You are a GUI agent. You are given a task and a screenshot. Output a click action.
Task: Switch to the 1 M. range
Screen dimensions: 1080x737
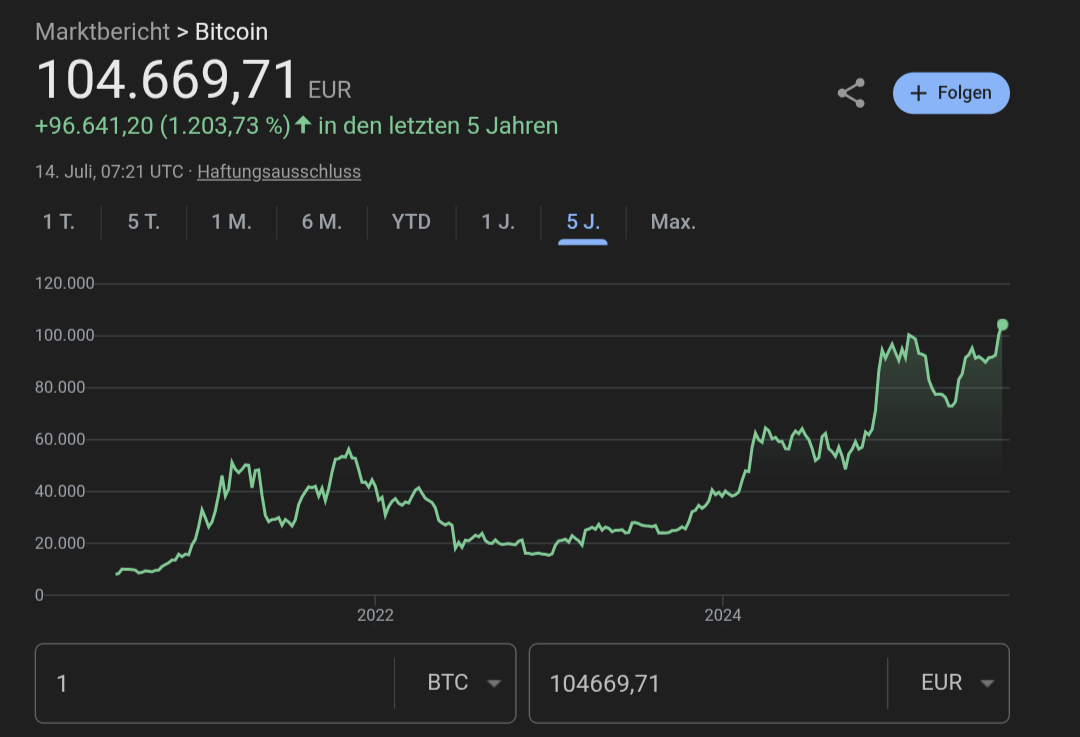coord(231,222)
